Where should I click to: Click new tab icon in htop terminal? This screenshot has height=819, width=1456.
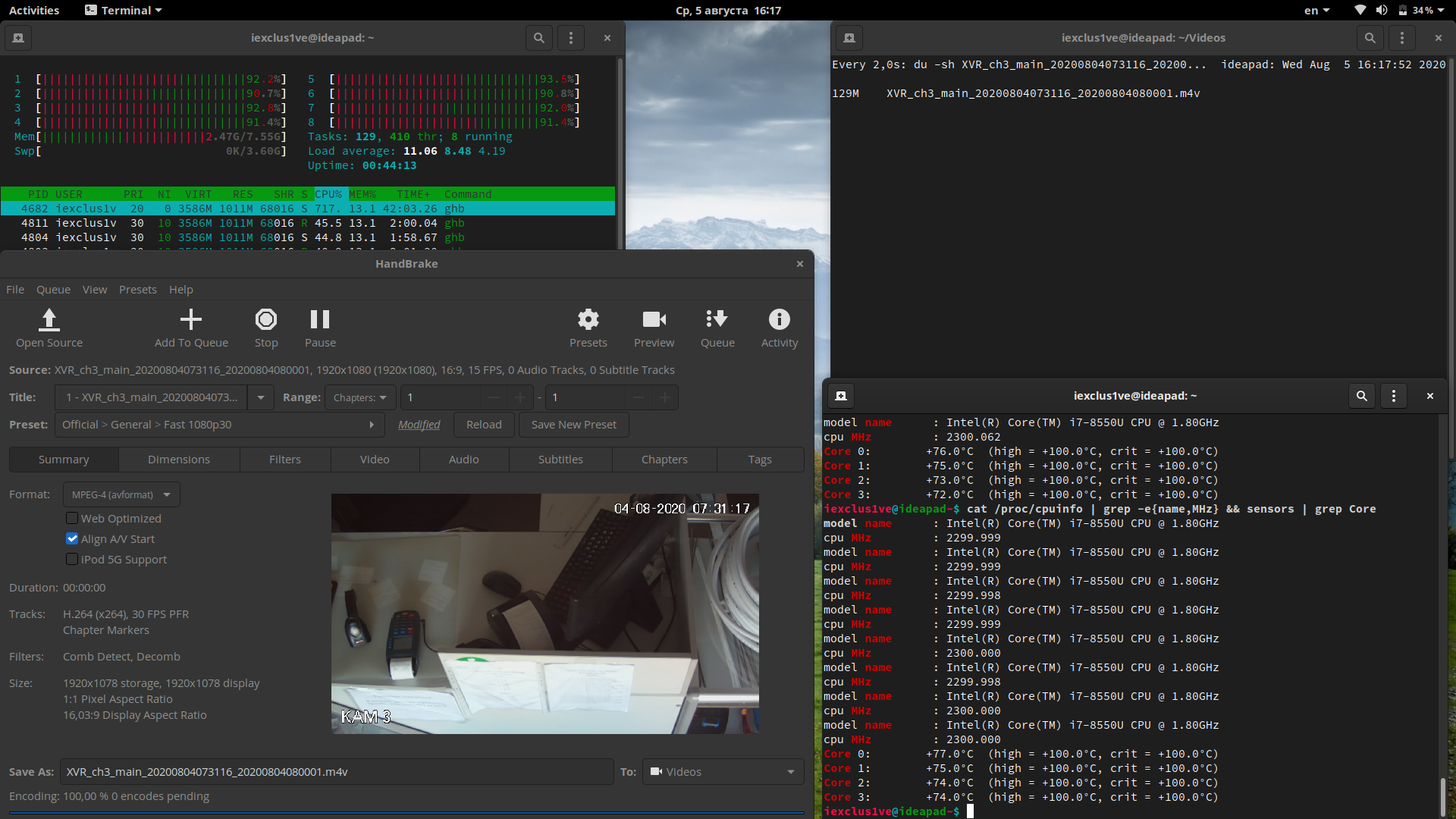coord(18,38)
